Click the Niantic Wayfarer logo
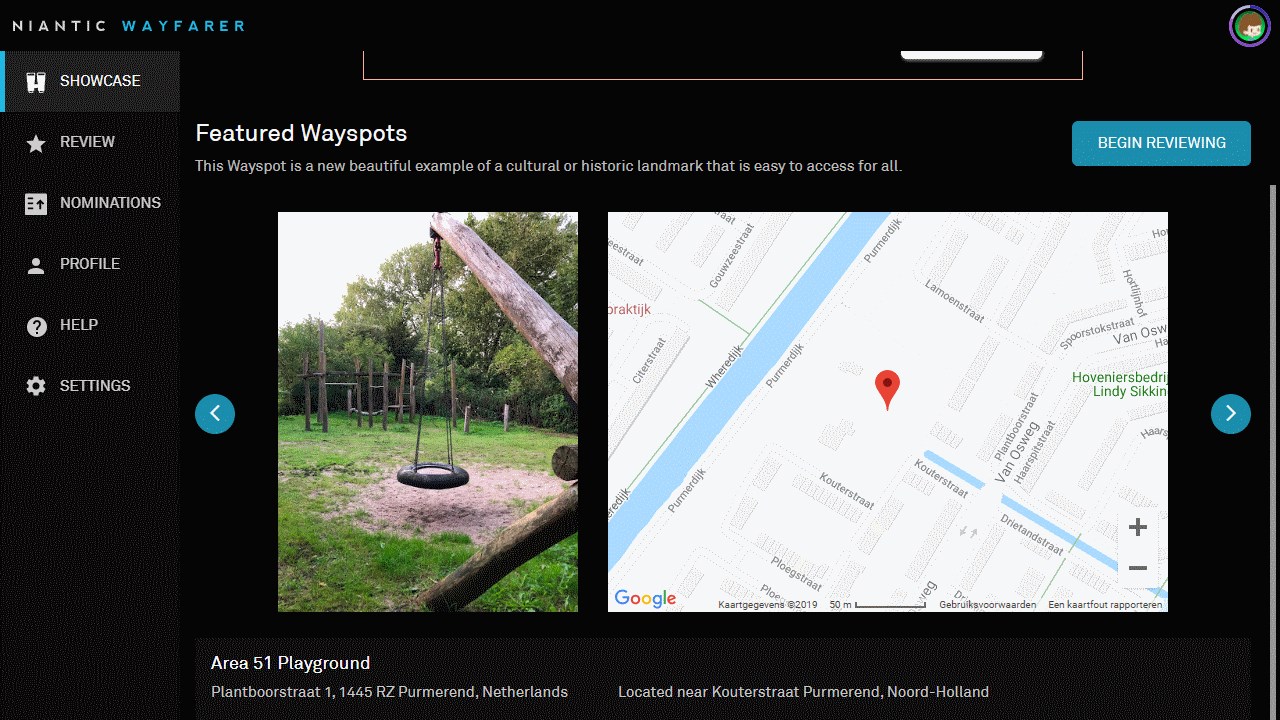Viewport: 1280px width, 720px height. point(128,26)
